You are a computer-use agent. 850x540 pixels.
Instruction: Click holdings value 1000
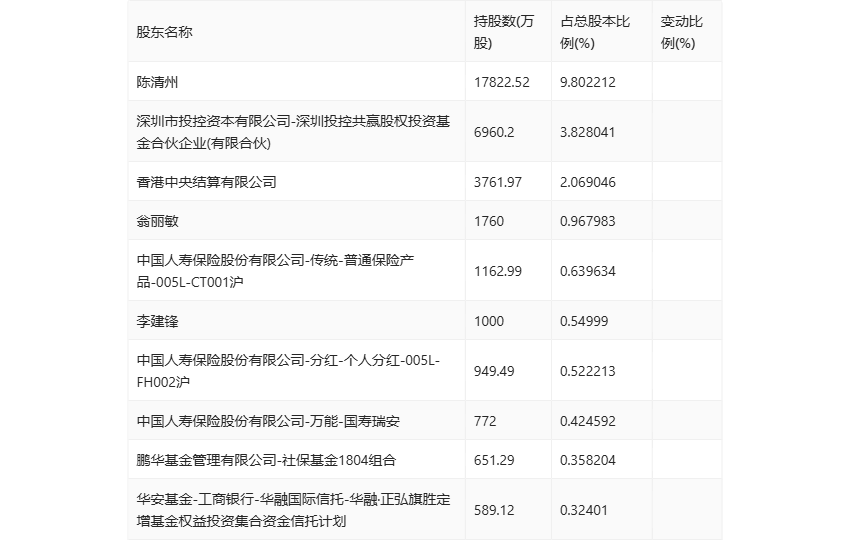click(x=488, y=321)
